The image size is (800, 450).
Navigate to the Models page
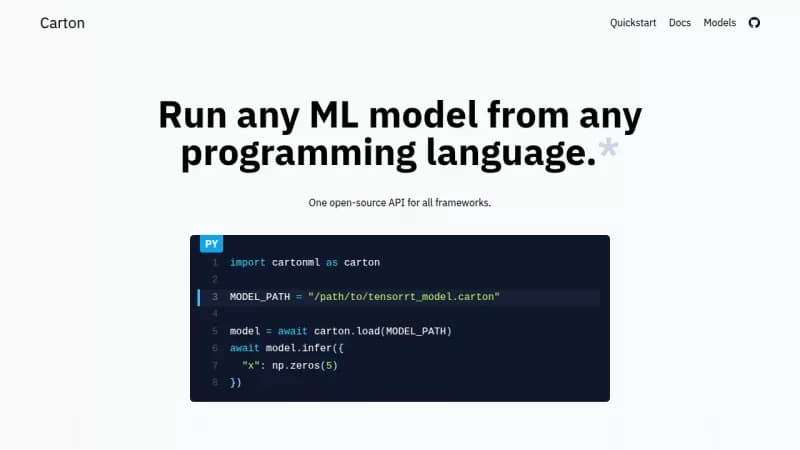tap(719, 23)
